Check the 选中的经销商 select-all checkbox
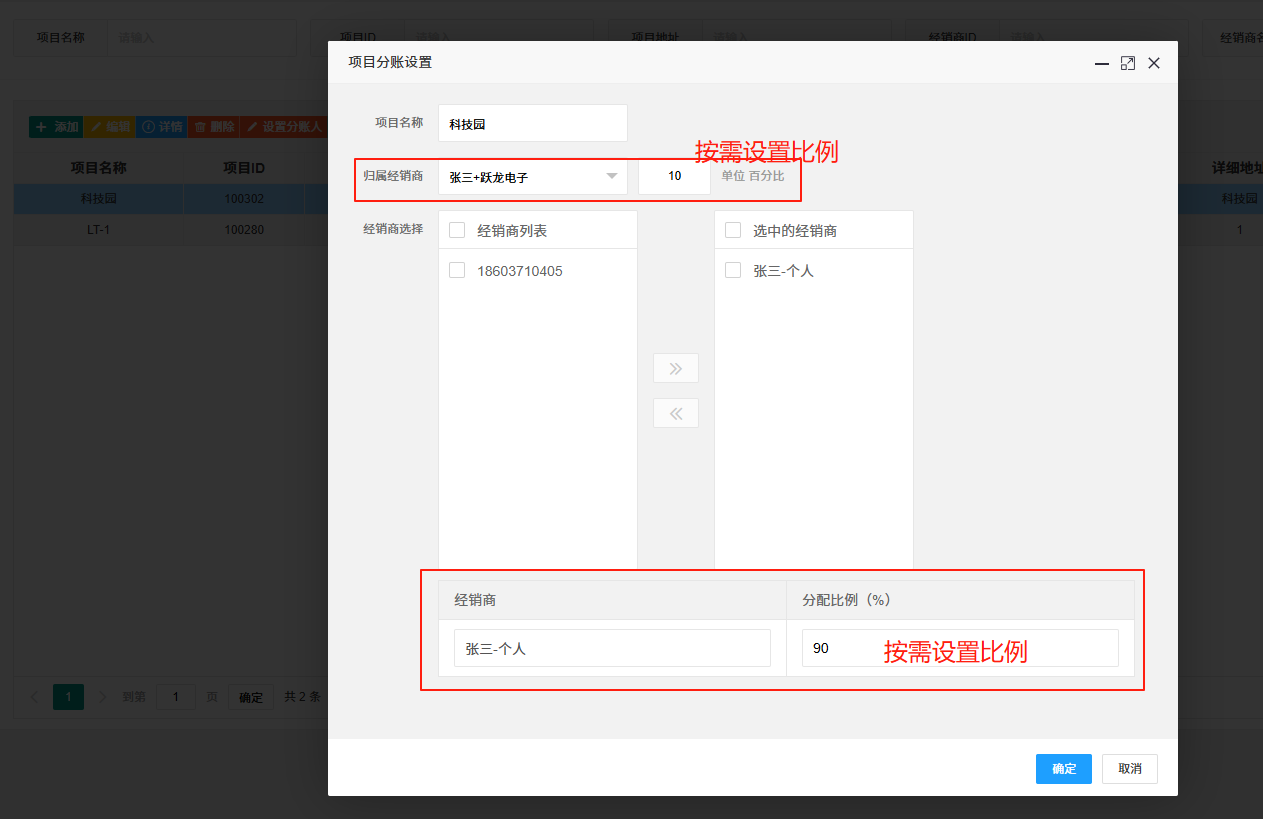Screen dimensions: 1263x819 tap(733, 230)
